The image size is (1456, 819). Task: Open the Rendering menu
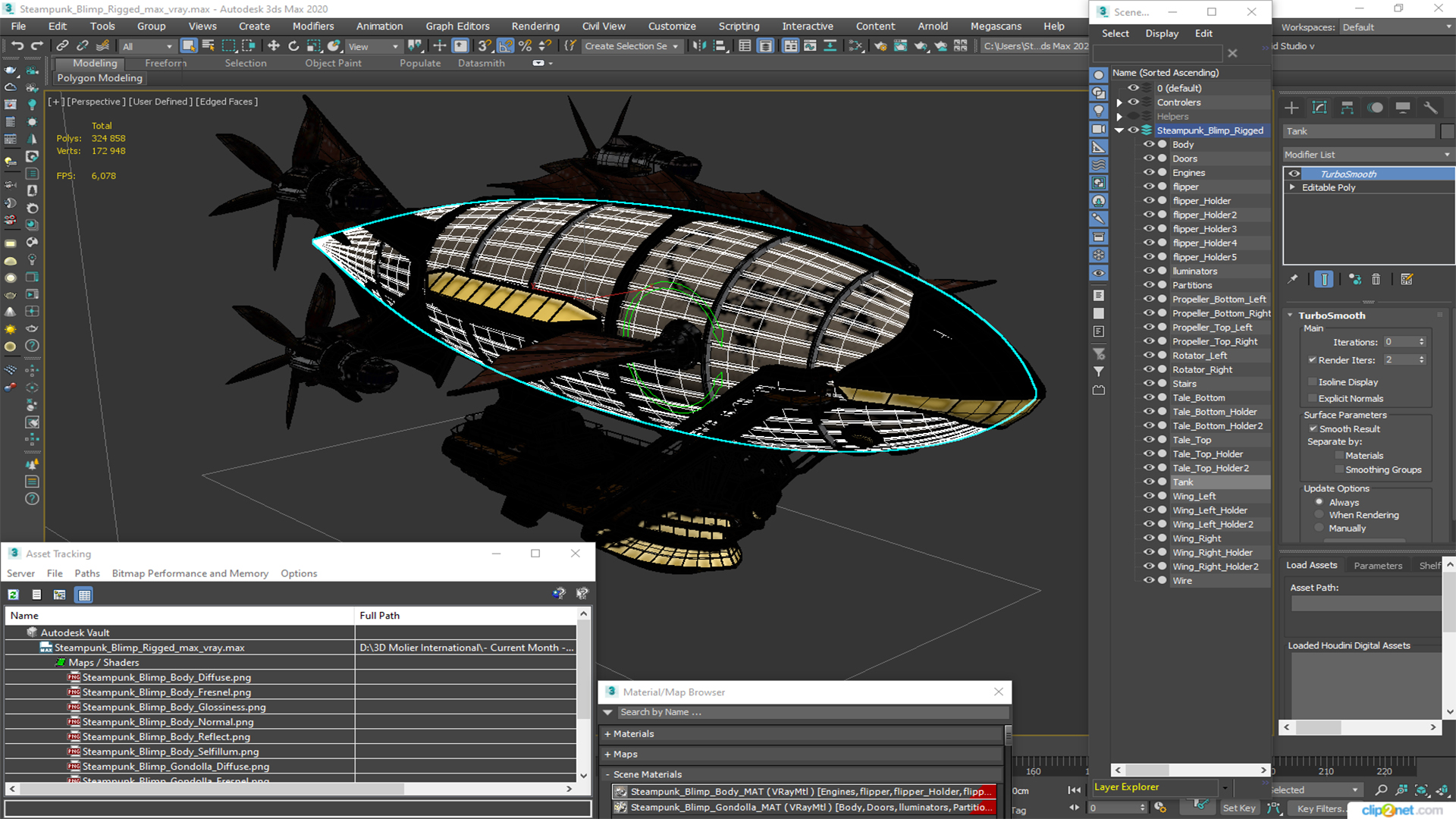pos(535,26)
